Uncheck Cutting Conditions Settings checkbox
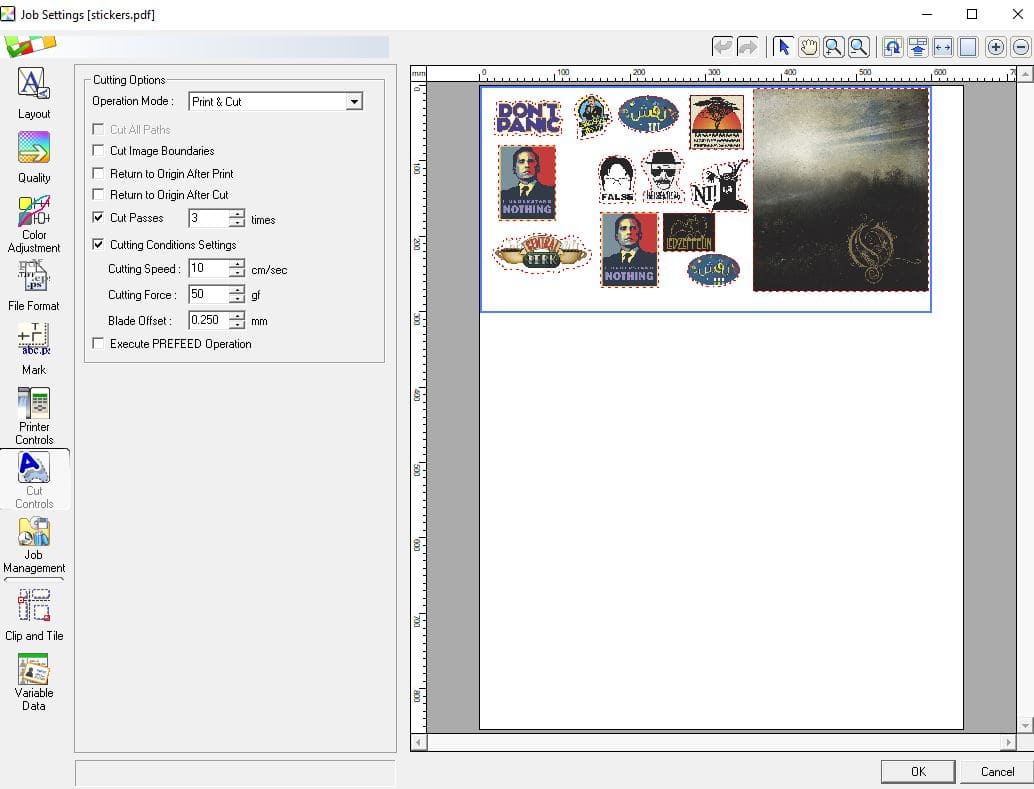Screen dimensions: 1034x789 click(x=98, y=244)
